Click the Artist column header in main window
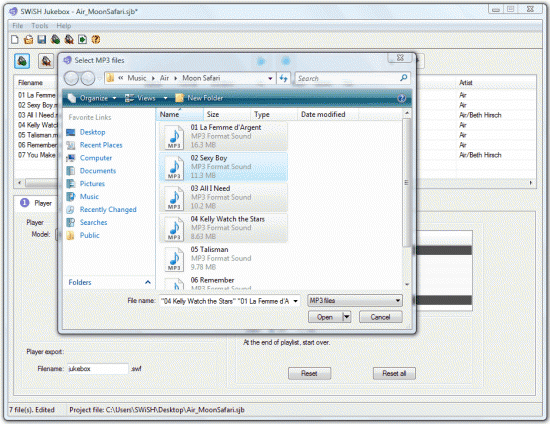 click(496, 83)
